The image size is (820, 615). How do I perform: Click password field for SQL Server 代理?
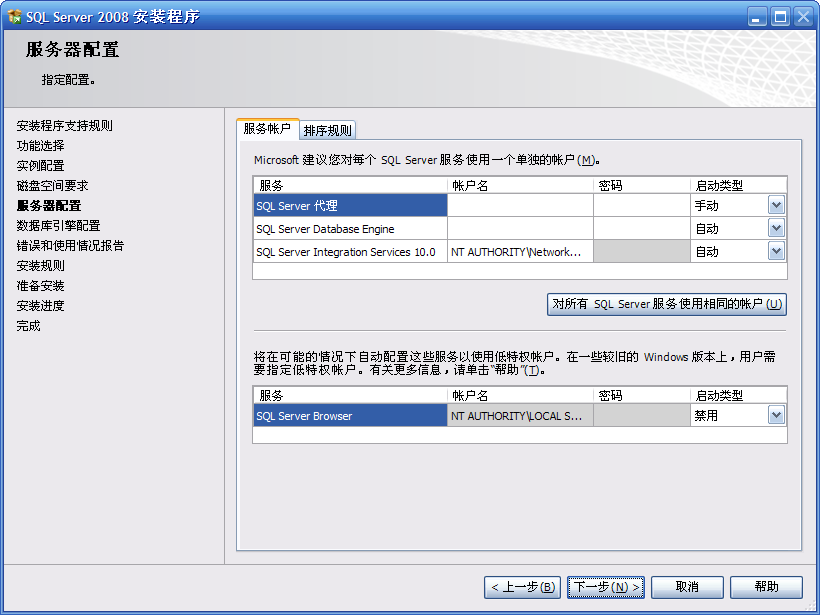pos(641,205)
